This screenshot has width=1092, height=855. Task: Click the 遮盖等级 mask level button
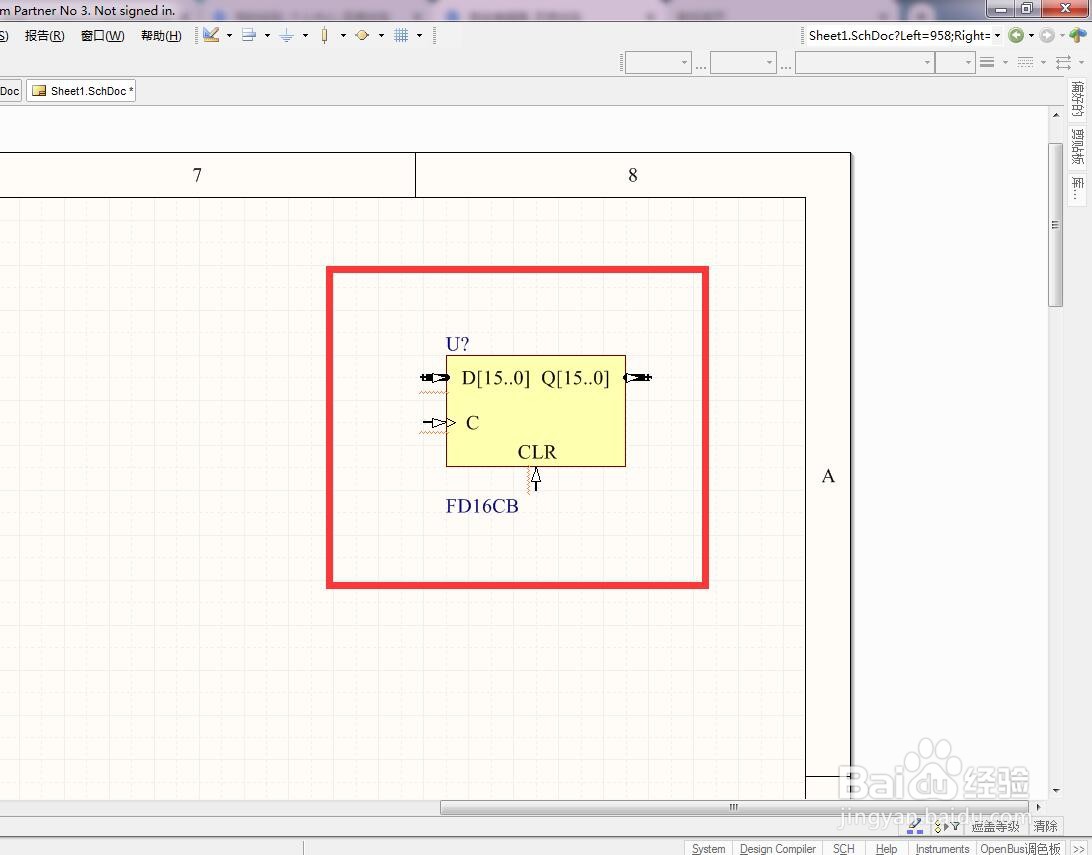click(995, 826)
